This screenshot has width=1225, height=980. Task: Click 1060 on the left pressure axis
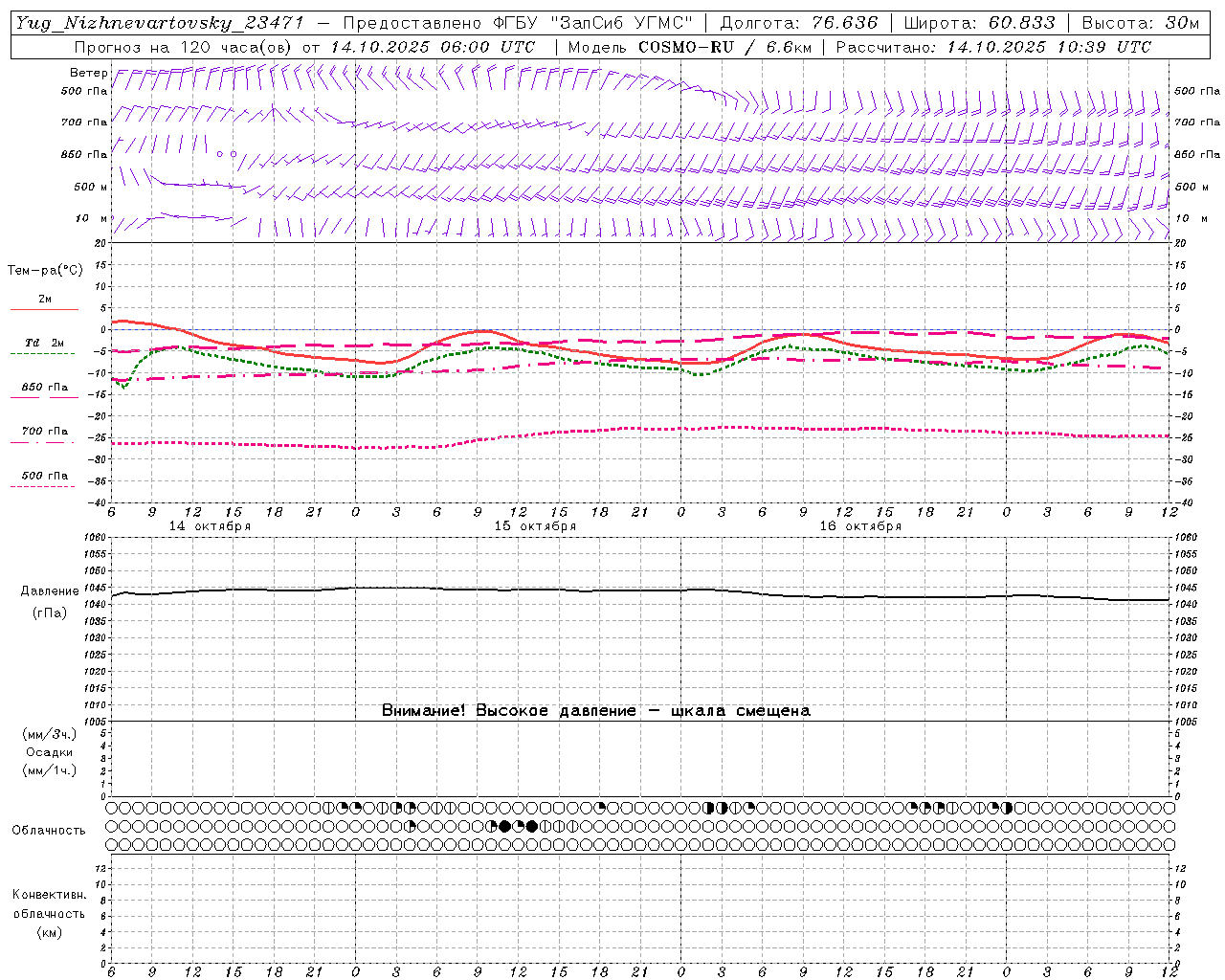97,538
